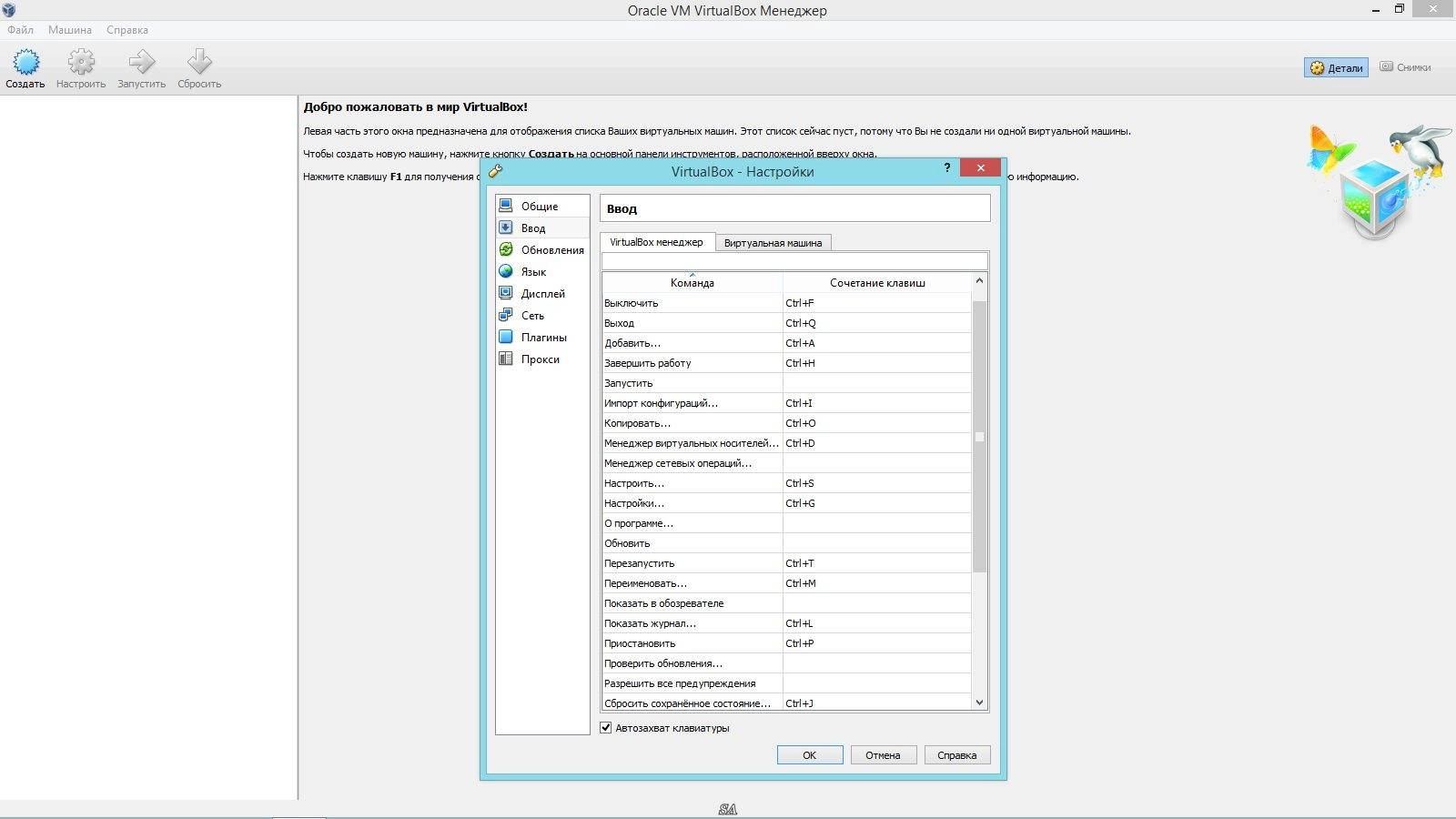Image resolution: width=1456 pixels, height=819 pixels.
Task: Click the OK button
Action: pyautogui.click(x=810, y=755)
